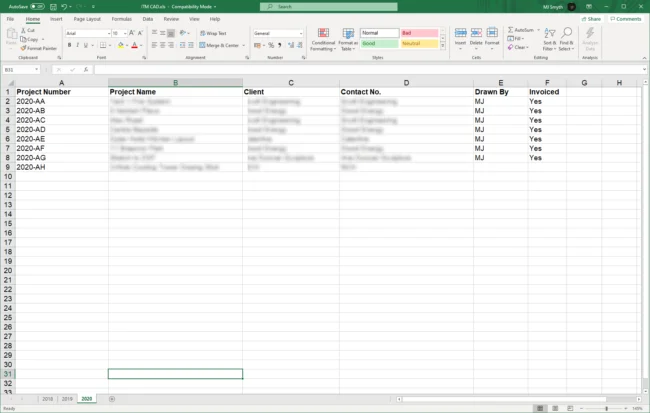Toggle Italic formatting
650x413 pixels.
[77, 45]
